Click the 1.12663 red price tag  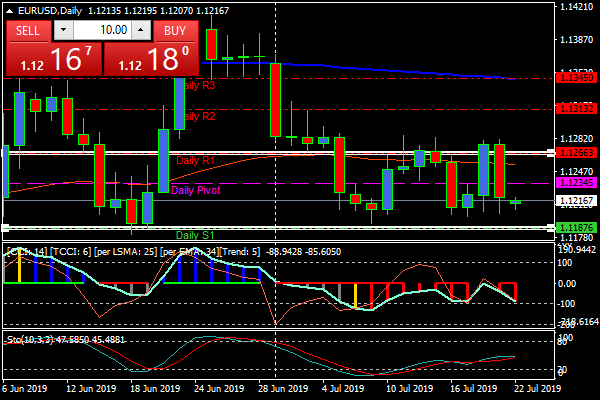coord(576,152)
